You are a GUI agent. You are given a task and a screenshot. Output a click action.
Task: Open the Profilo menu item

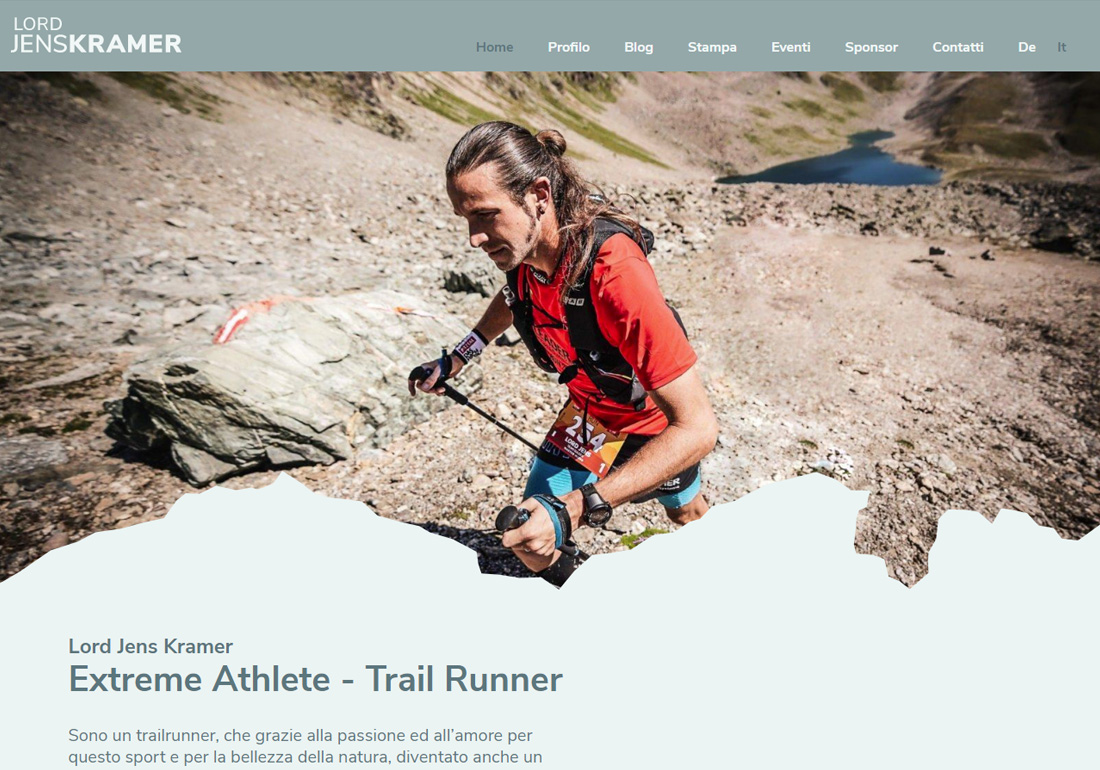tap(568, 47)
